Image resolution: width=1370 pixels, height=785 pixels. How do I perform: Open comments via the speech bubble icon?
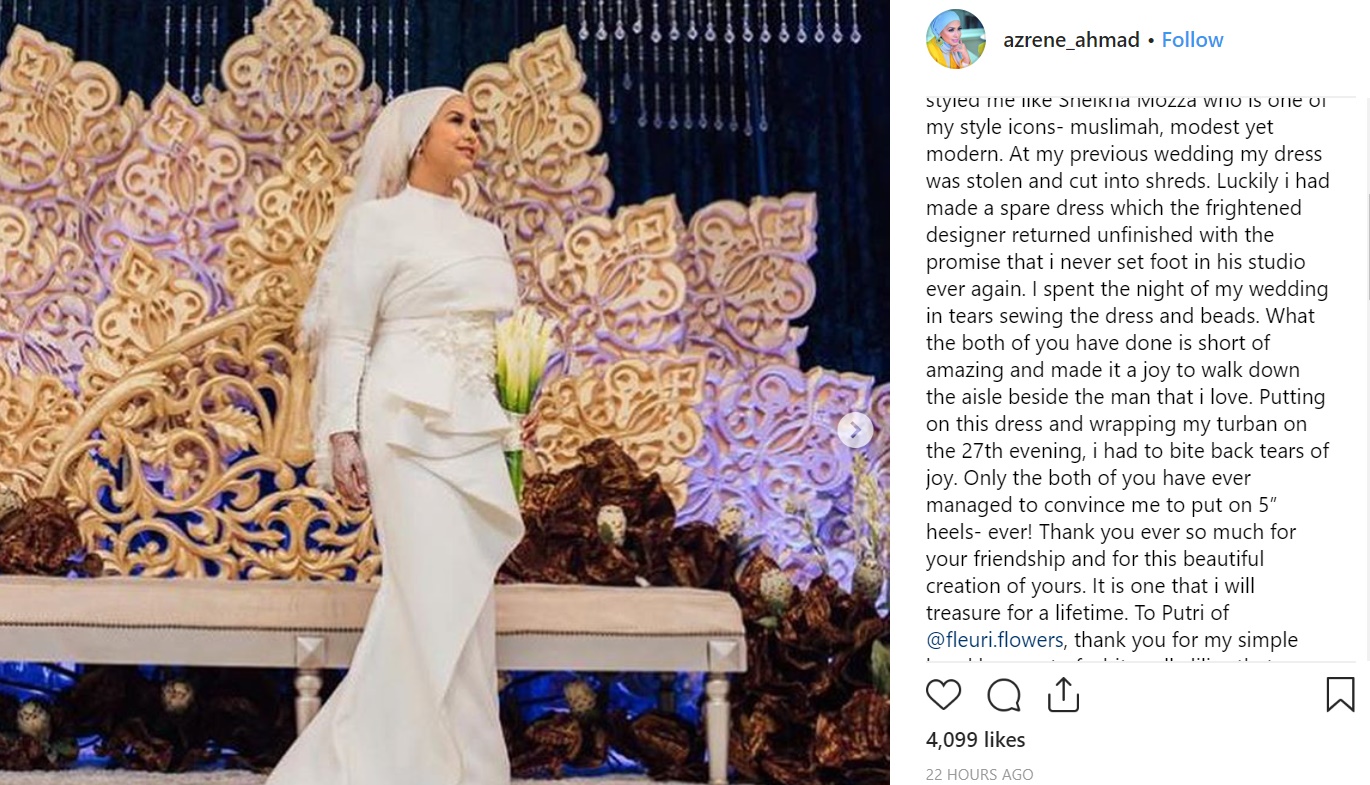click(x=1003, y=694)
